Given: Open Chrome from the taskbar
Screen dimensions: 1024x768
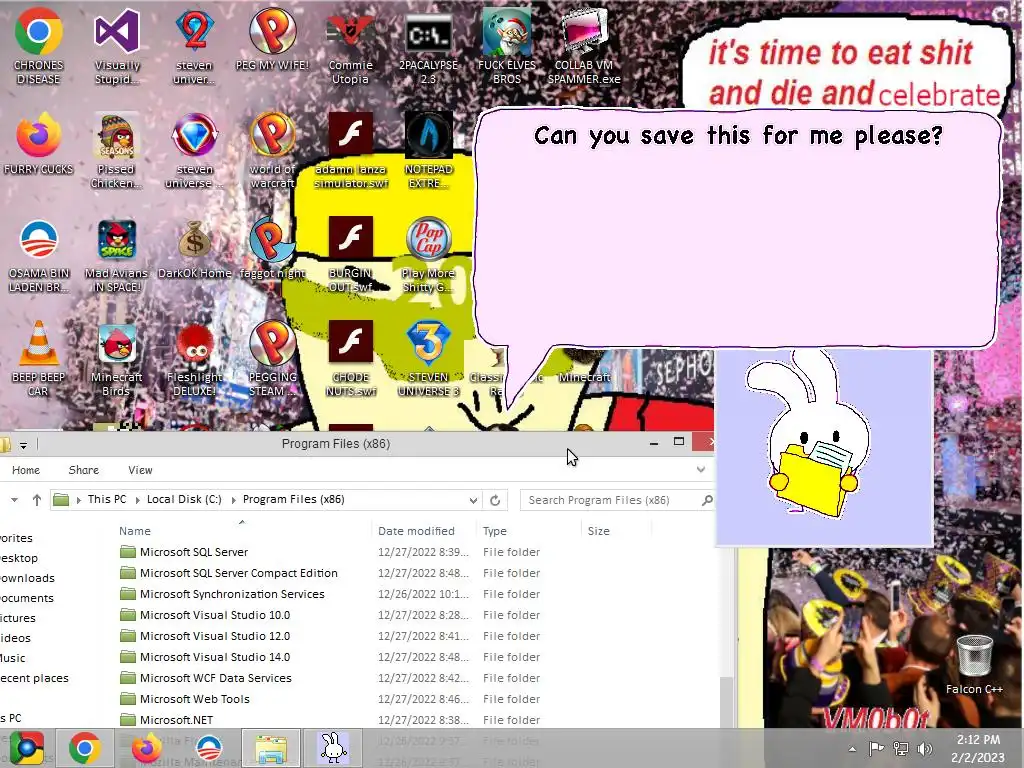Looking at the screenshot, I should 84,748.
